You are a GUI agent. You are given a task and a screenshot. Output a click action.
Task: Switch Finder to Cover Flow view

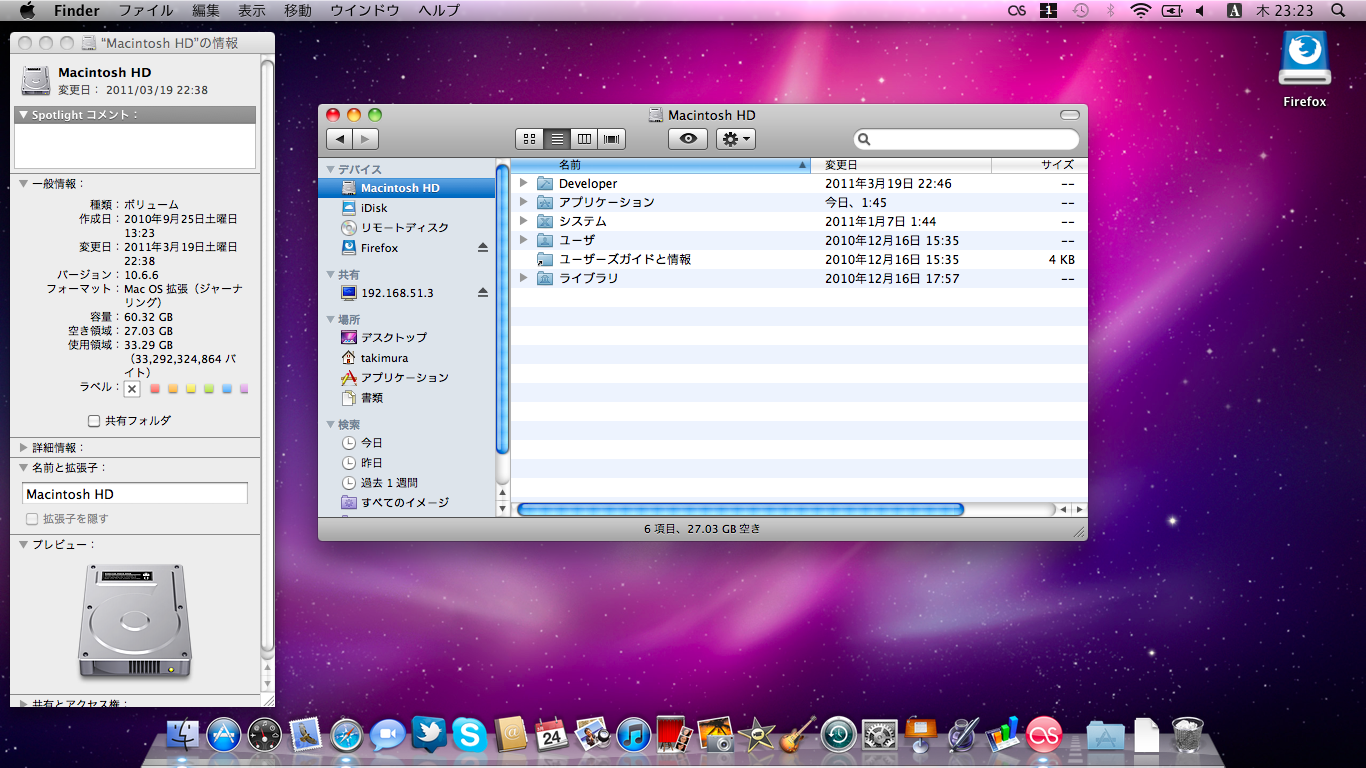[612, 139]
